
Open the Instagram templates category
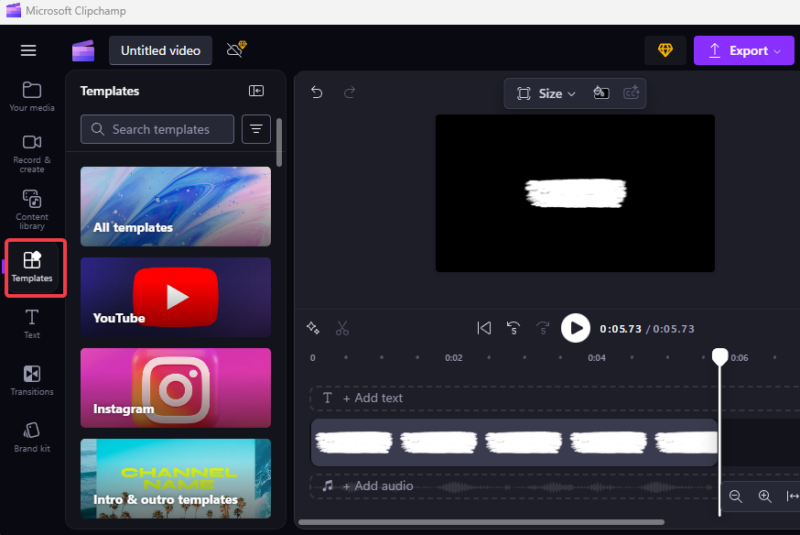coord(176,388)
